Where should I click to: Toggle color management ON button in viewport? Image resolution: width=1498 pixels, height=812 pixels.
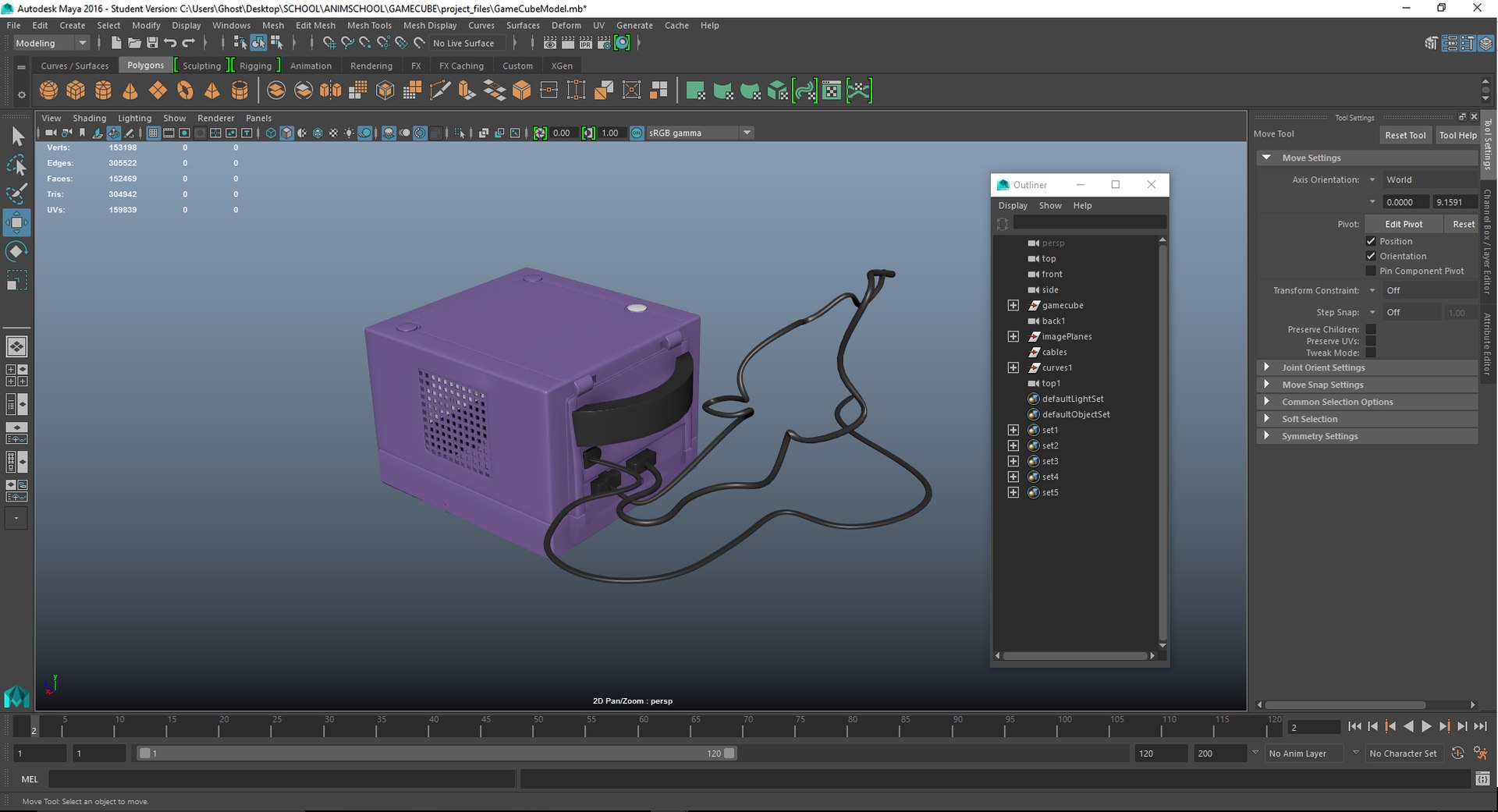pos(637,133)
